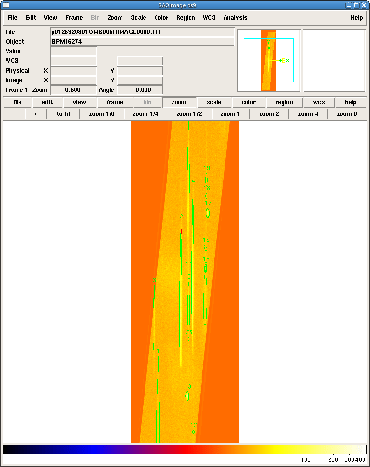Click the 'zoom 4' button

308,114
